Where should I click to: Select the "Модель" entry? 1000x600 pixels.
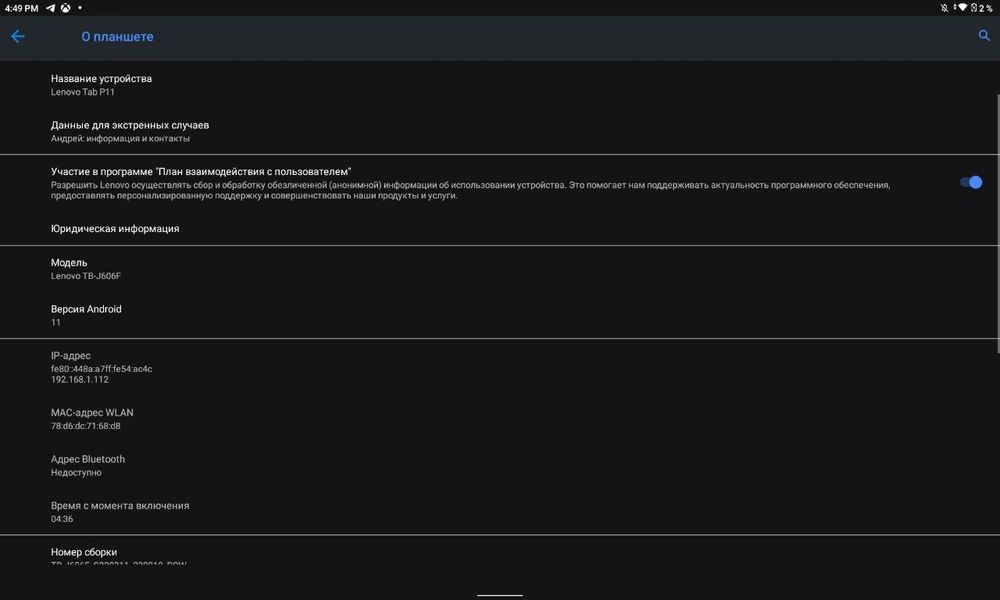[500, 268]
